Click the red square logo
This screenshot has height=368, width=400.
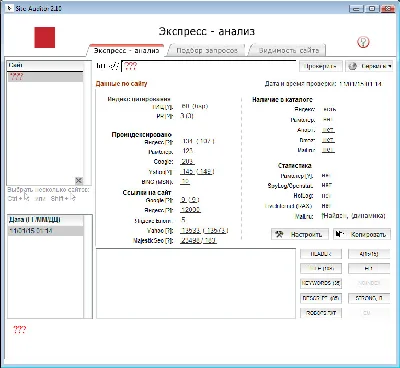tap(45, 37)
